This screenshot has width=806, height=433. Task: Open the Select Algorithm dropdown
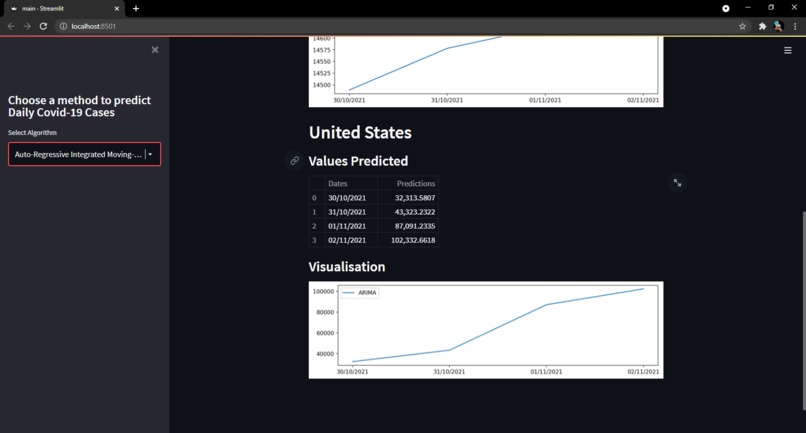(84, 154)
